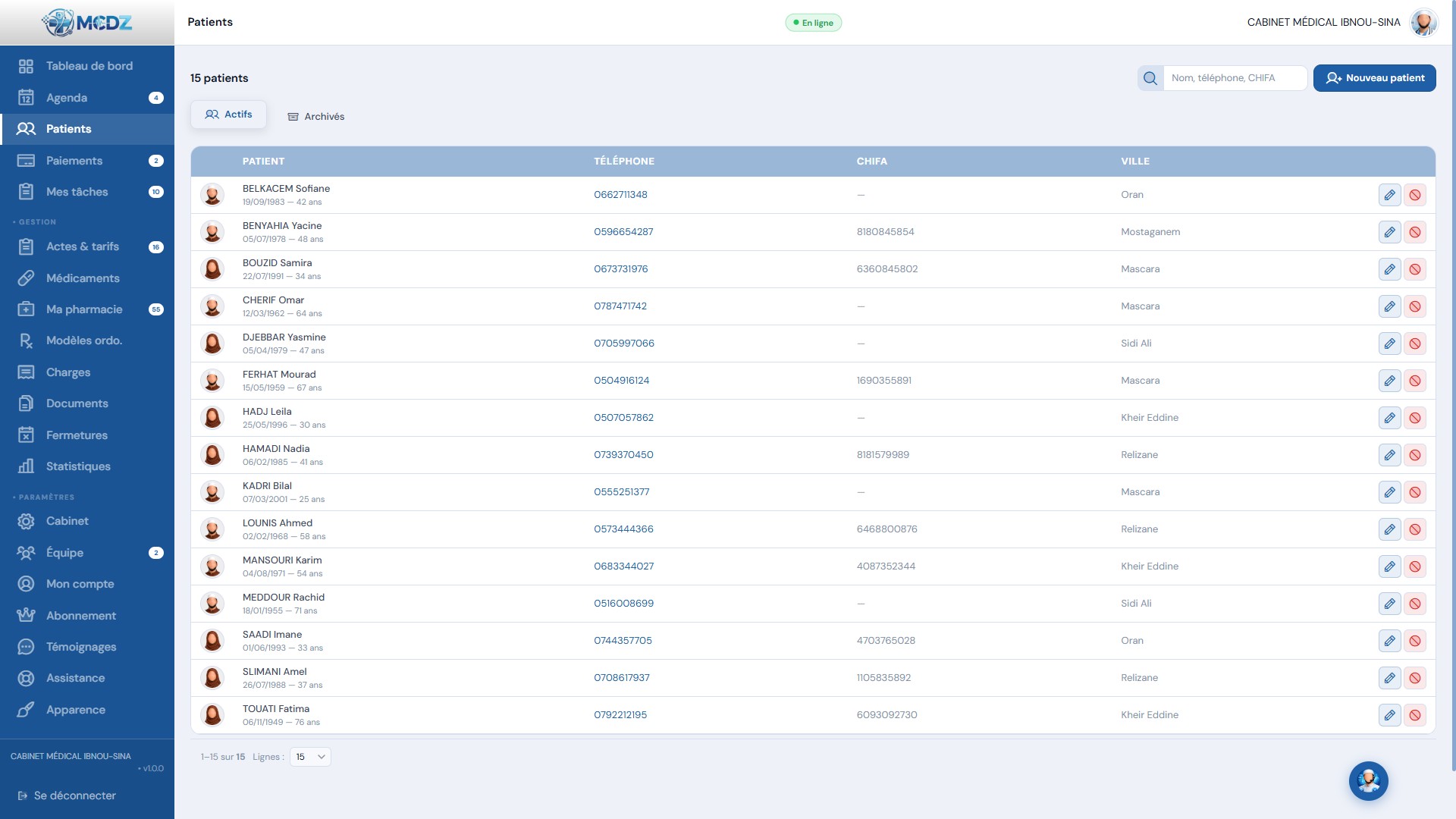Click the page vertical scrollbar

pyautogui.click(x=1453, y=386)
